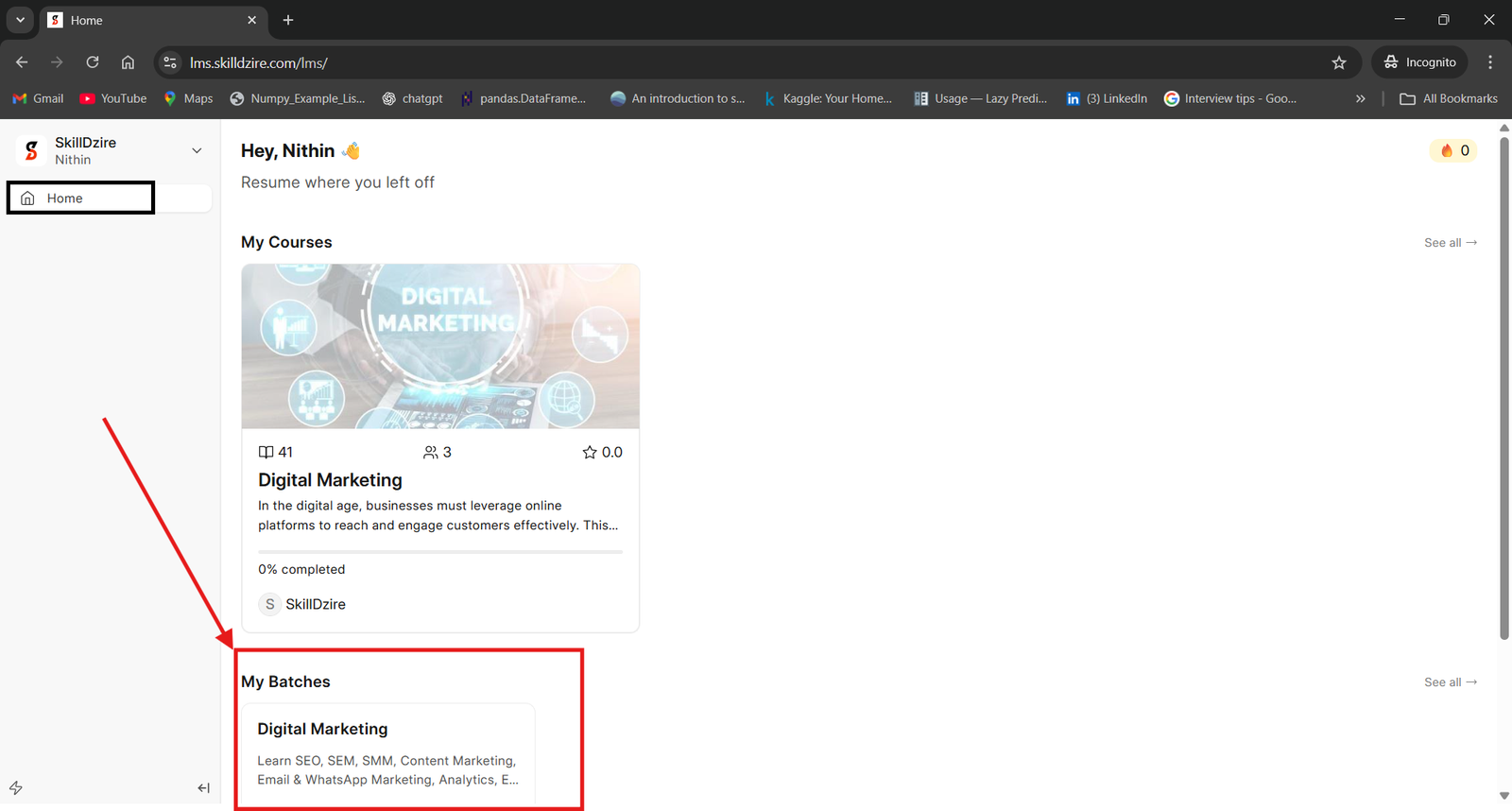
Task: Click See all for My Courses
Action: point(1450,243)
